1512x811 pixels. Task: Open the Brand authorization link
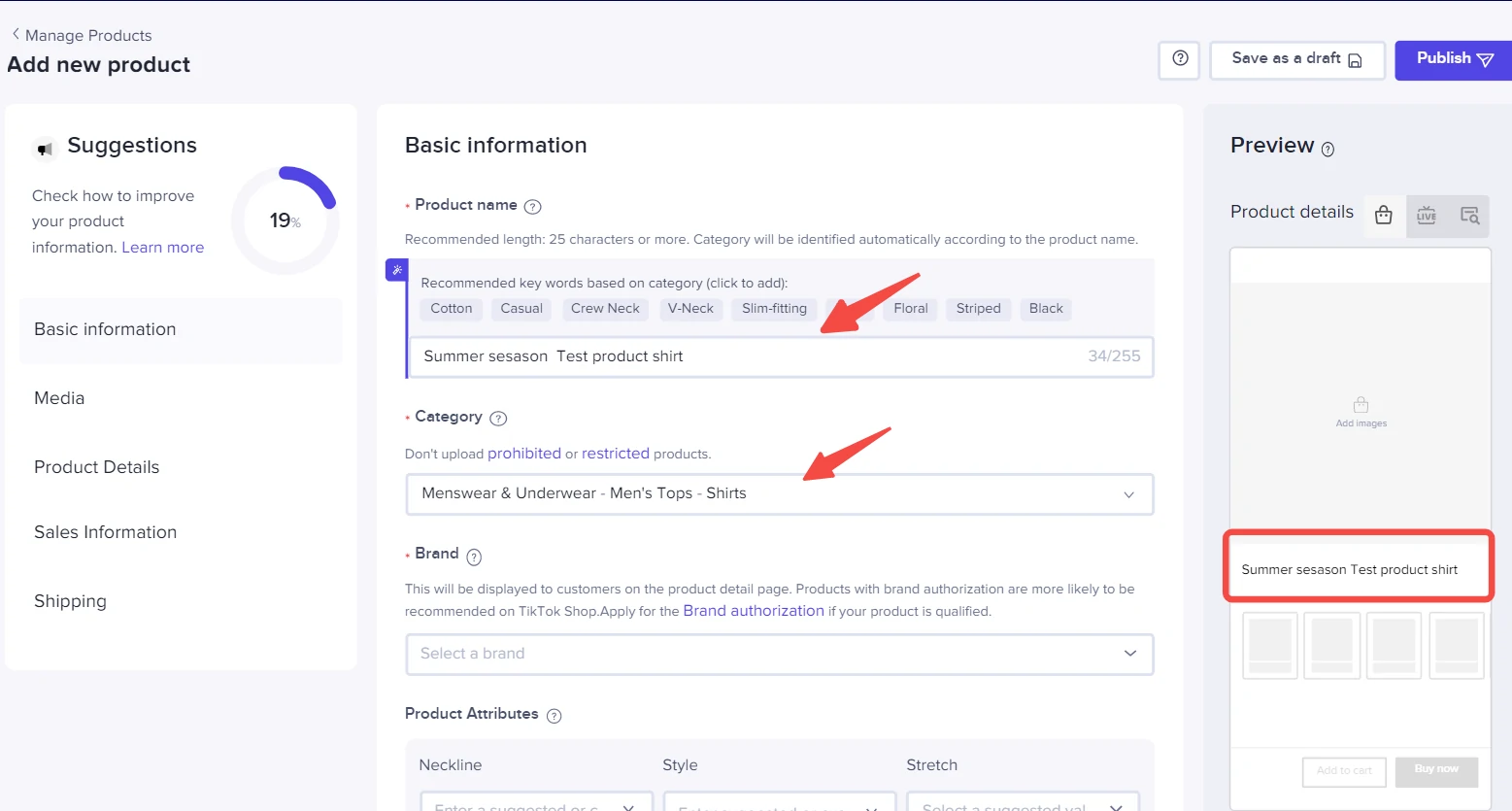coord(753,611)
